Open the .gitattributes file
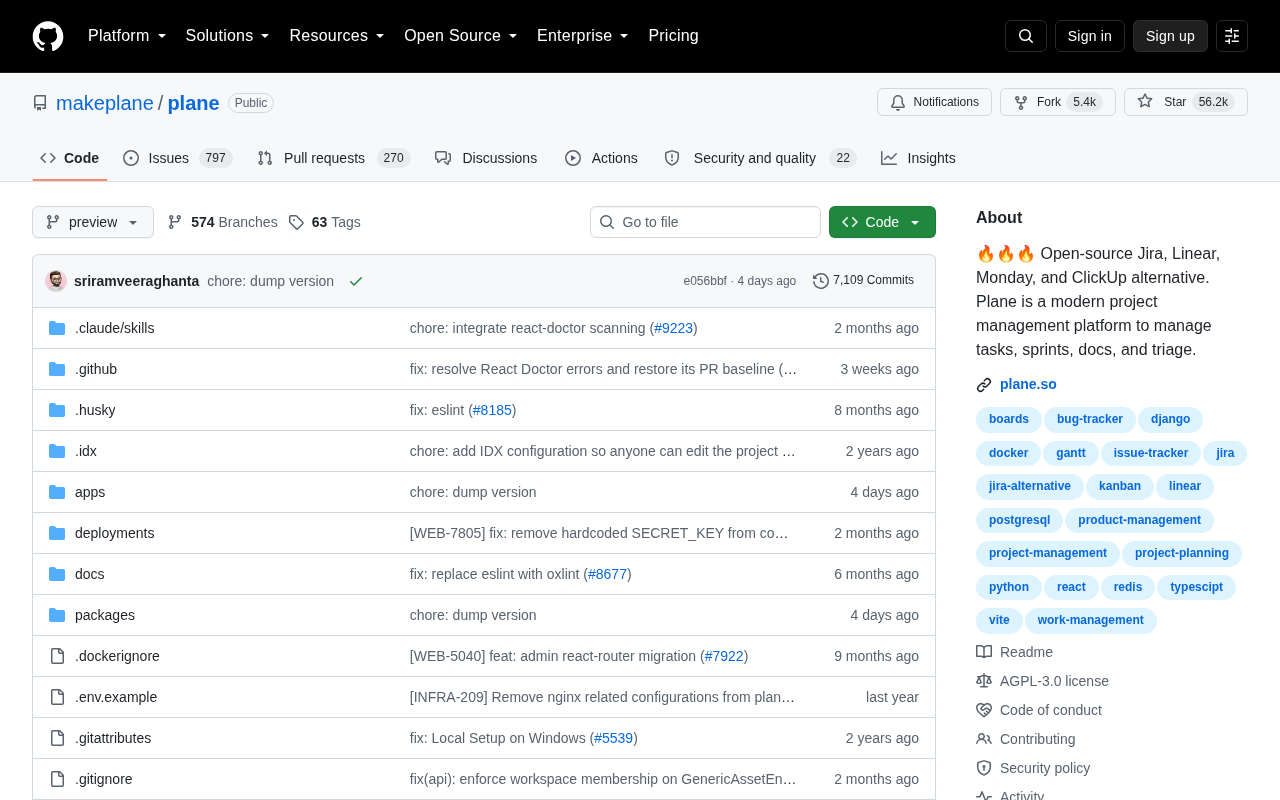 click(x=113, y=738)
